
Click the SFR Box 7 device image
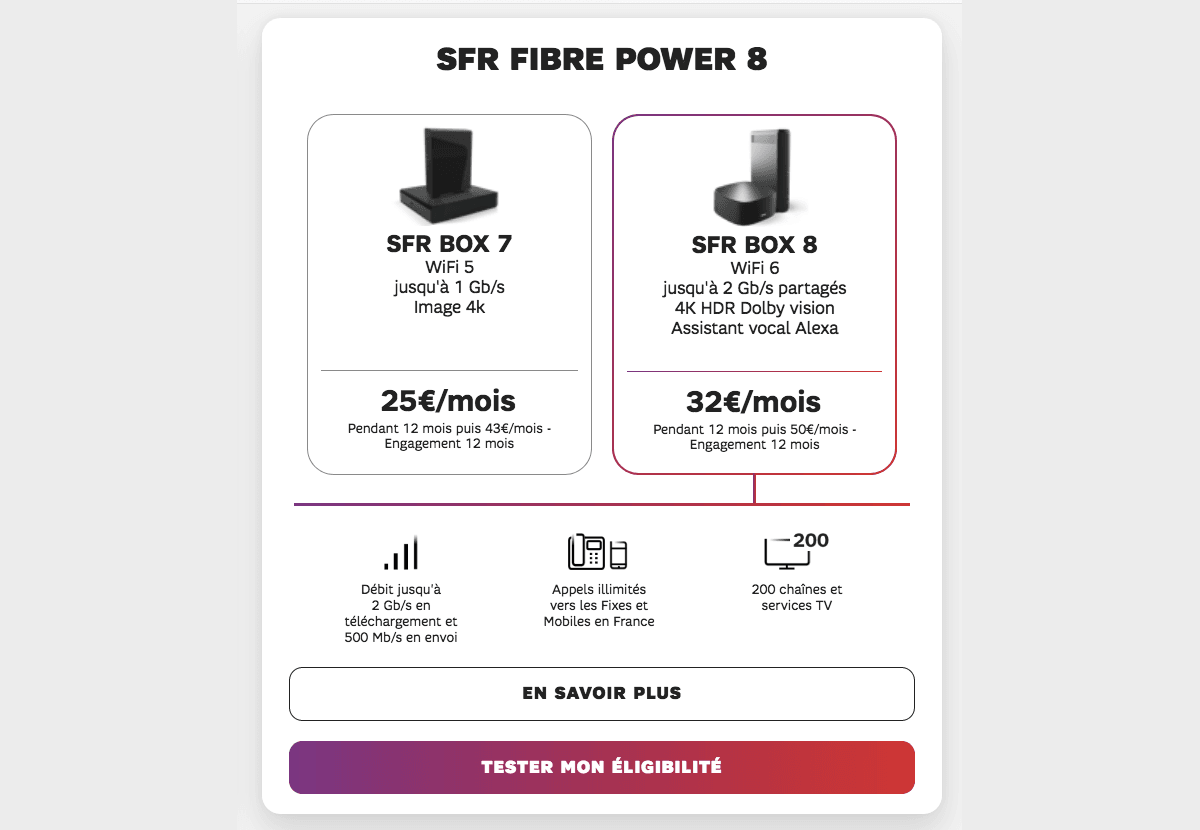pos(447,174)
